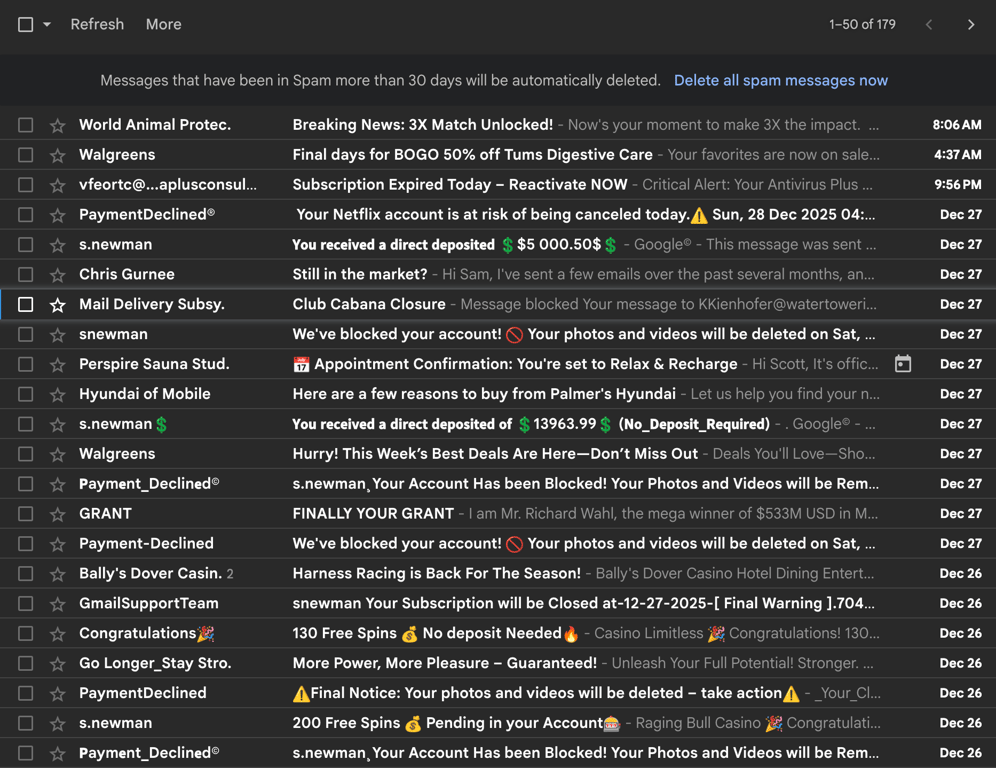This screenshot has width=996, height=768.
Task: Star the snewman blocked account email
Action: [58, 335]
